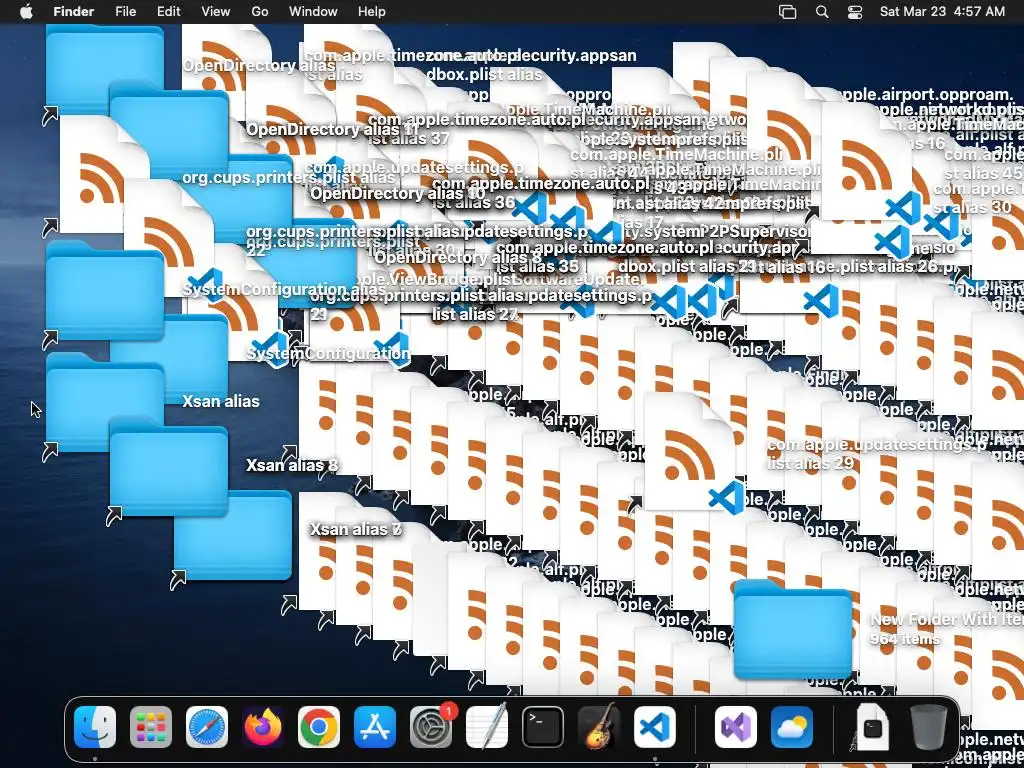Open the Weather app in Dock
Viewport: 1024px width, 768px height.
click(792, 727)
